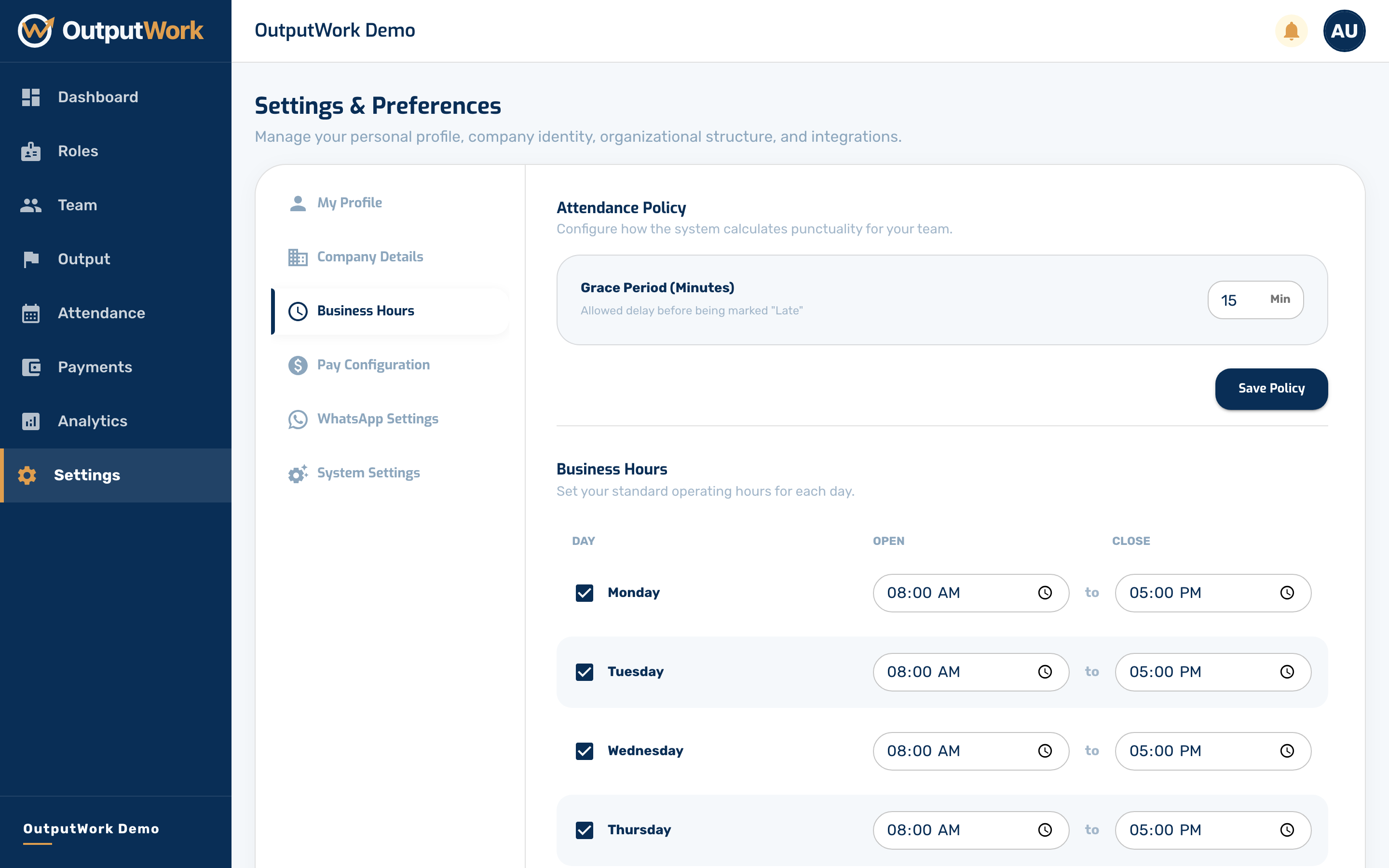The image size is (1389, 868).
Task: Uncheck the Wednesday checkbox
Action: (585, 751)
